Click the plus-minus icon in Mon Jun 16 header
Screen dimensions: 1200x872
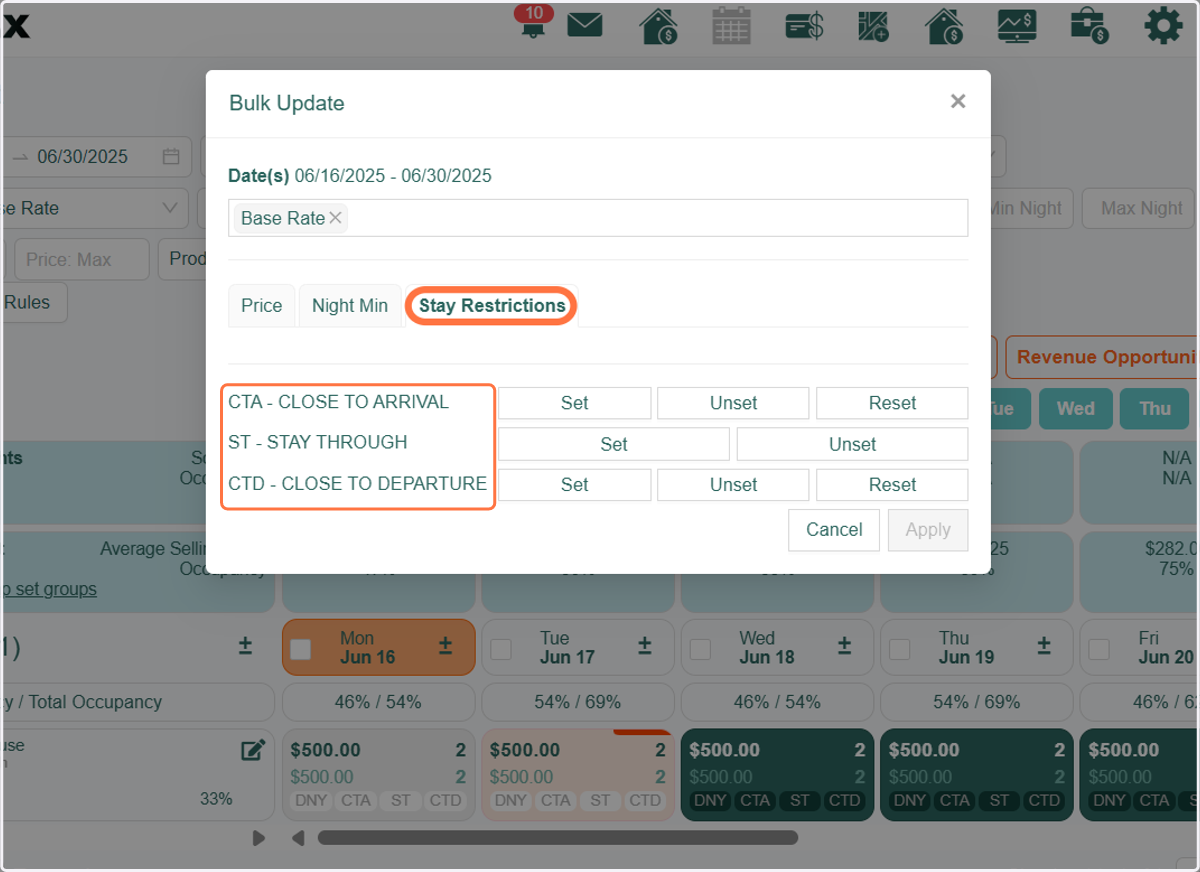click(445, 647)
